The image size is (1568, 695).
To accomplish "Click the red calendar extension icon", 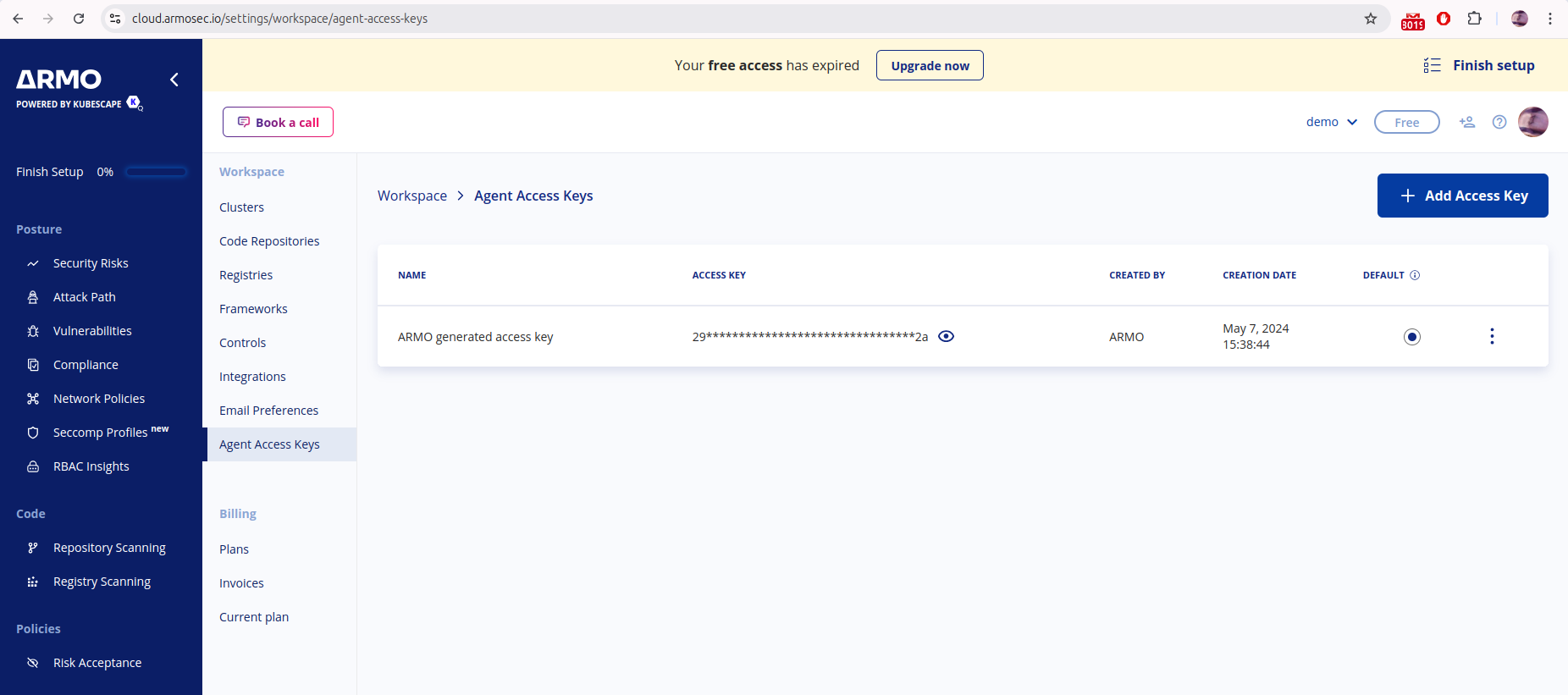I will click(1413, 20).
